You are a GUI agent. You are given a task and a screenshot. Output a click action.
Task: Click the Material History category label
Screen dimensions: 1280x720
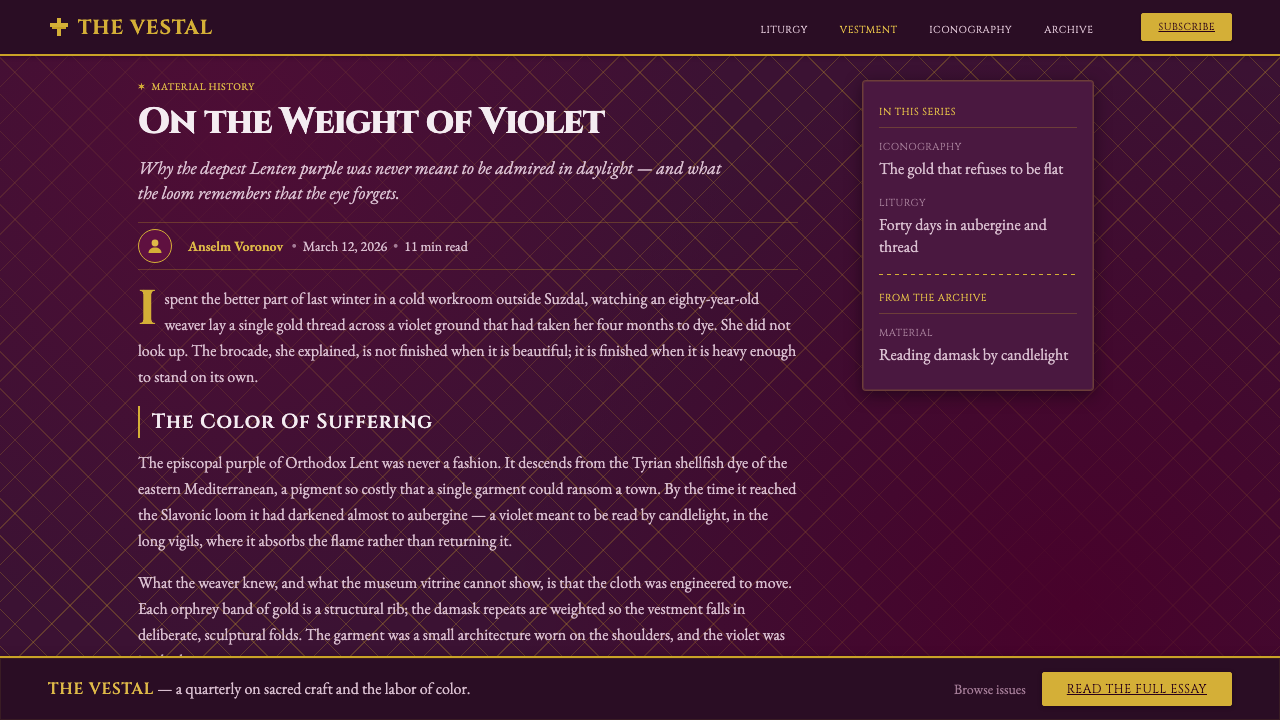tap(203, 87)
